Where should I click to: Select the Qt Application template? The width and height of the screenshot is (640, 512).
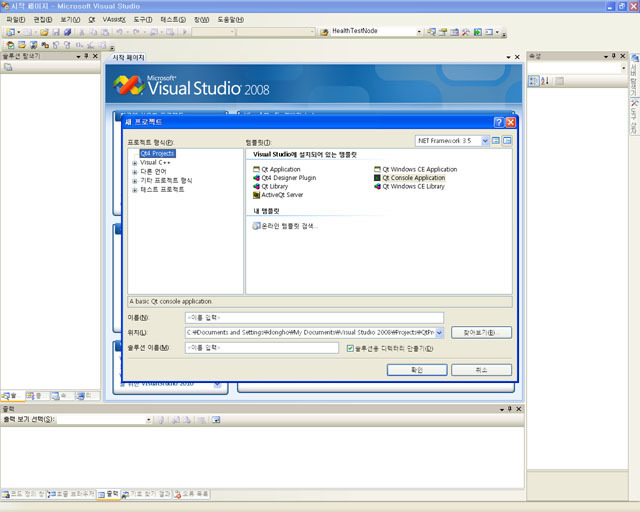(277, 169)
